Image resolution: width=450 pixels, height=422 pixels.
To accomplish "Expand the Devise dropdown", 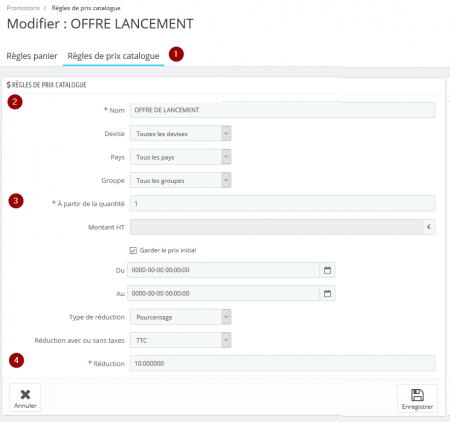I will pos(180,133).
